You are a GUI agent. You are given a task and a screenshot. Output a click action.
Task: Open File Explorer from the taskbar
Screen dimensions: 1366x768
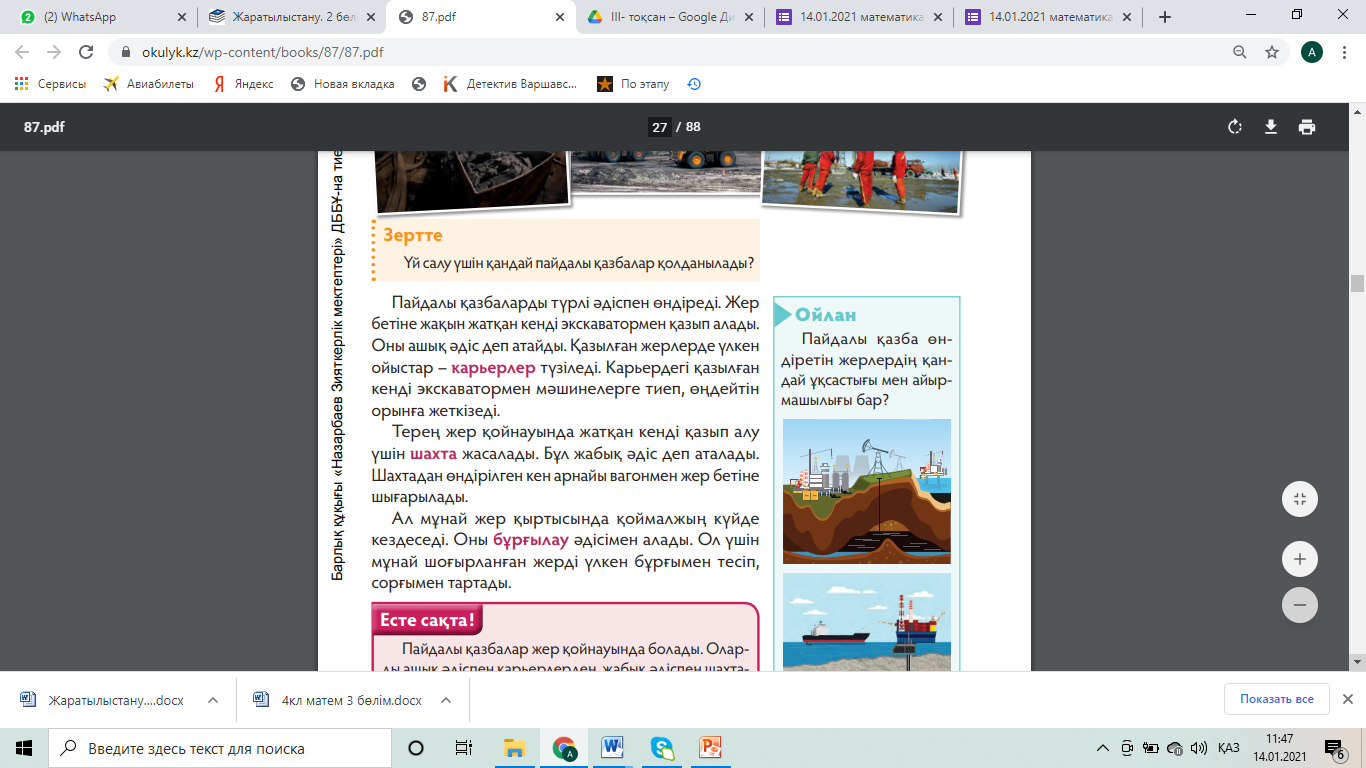point(515,747)
